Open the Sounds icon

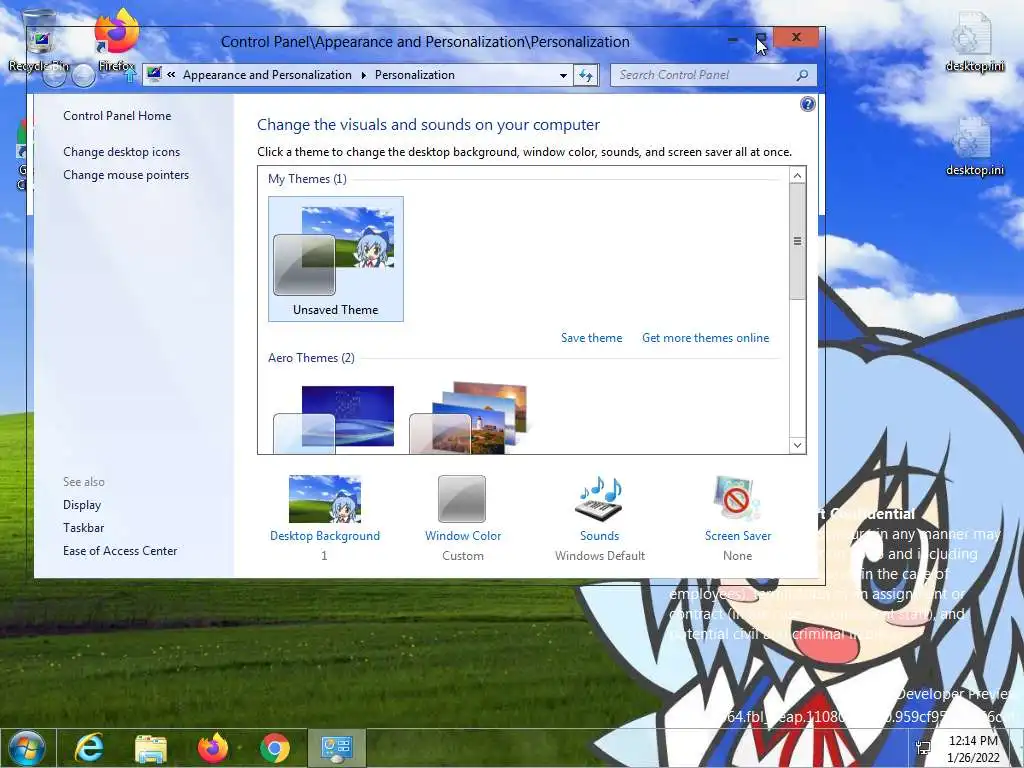(599, 499)
